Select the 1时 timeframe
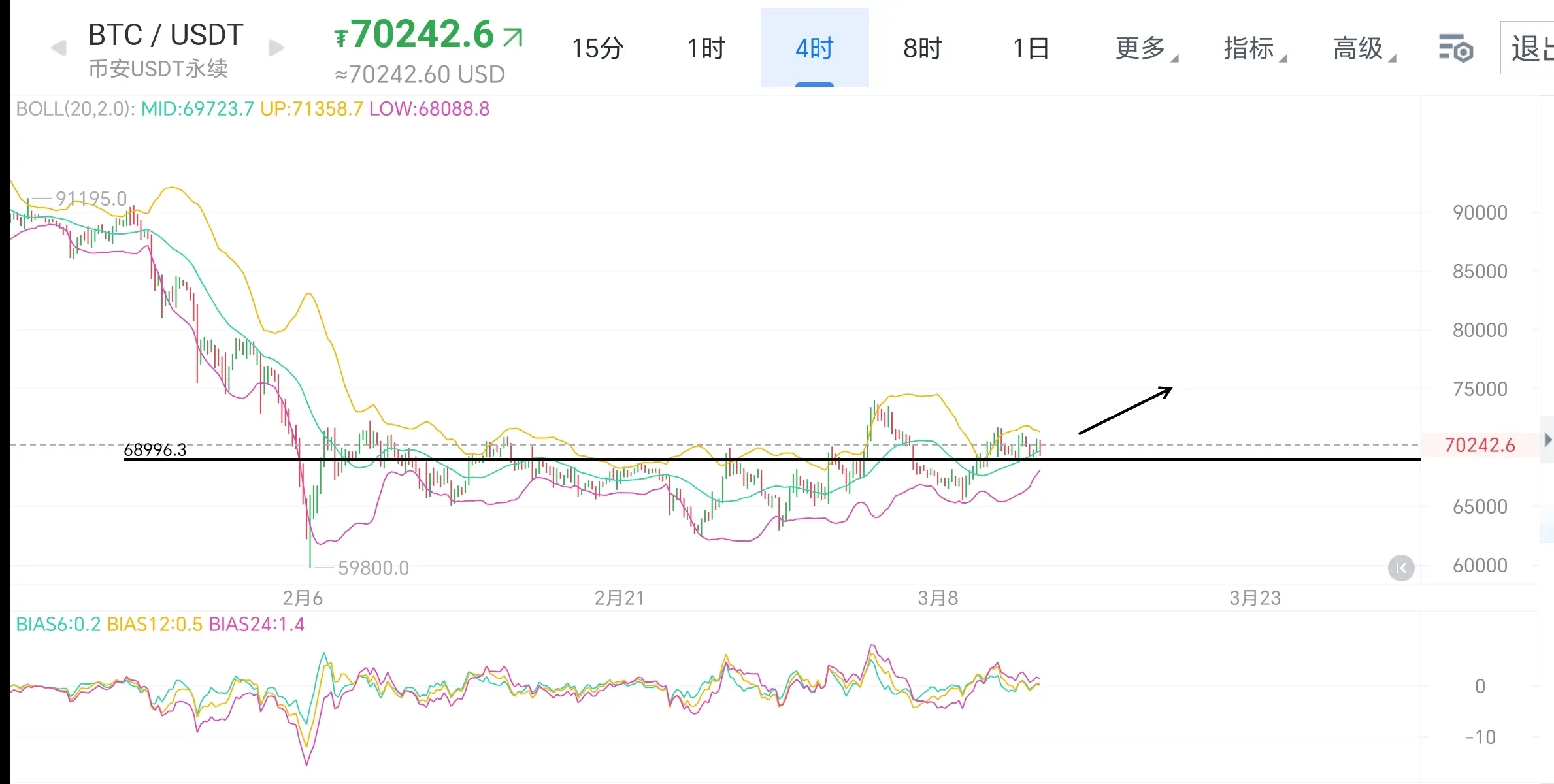Image resolution: width=1554 pixels, height=784 pixels. coord(706,48)
